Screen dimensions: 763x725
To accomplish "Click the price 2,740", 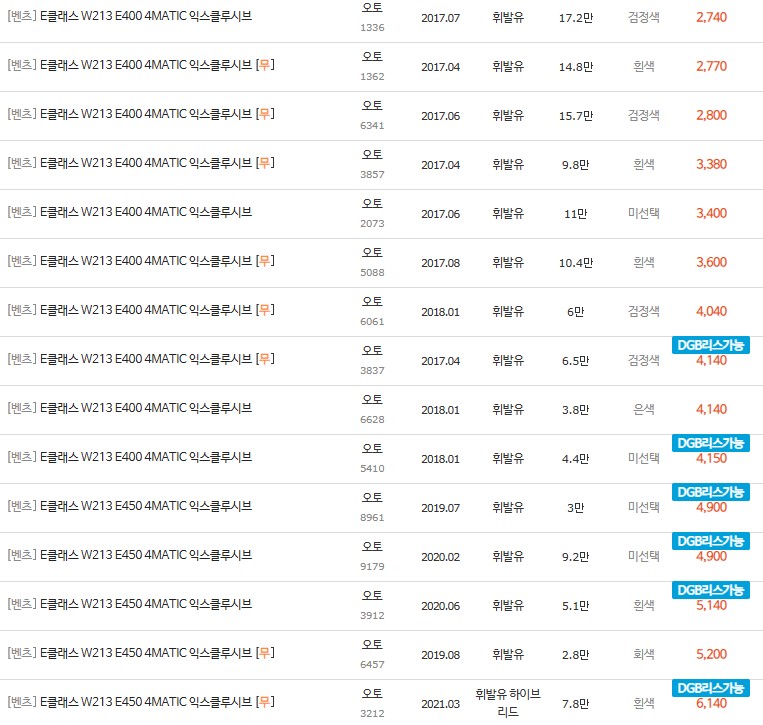I will 711,18.
